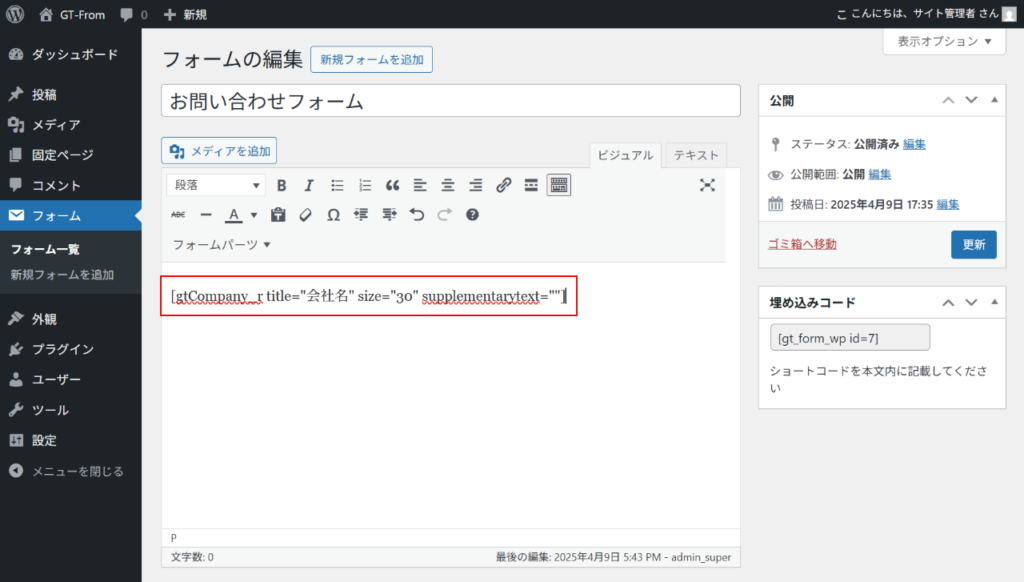Open the comments bubble in admin bar
This screenshot has height=582, width=1024.
tap(134, 14)
